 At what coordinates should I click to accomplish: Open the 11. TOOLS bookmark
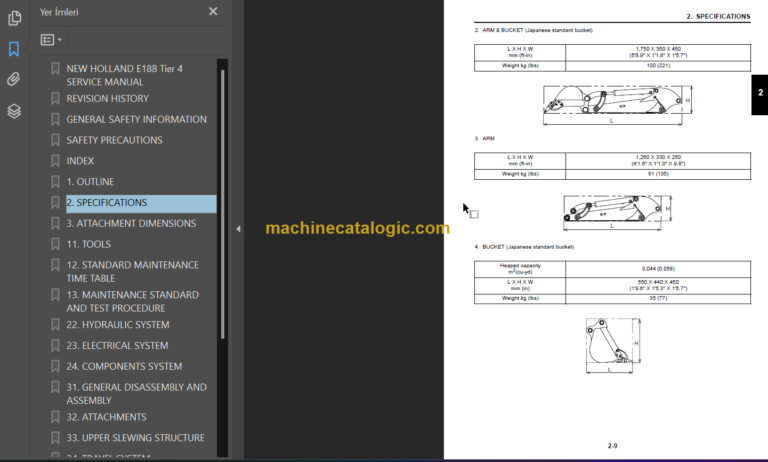(89, 244)
